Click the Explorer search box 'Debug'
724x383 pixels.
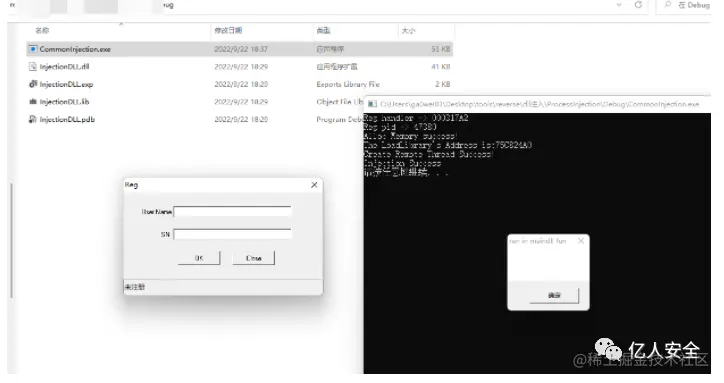click(x=693, y=5)
